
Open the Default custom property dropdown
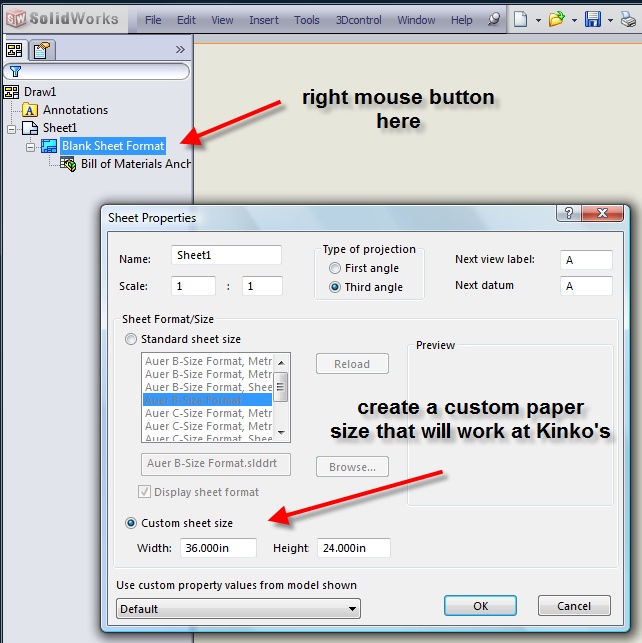238,609
